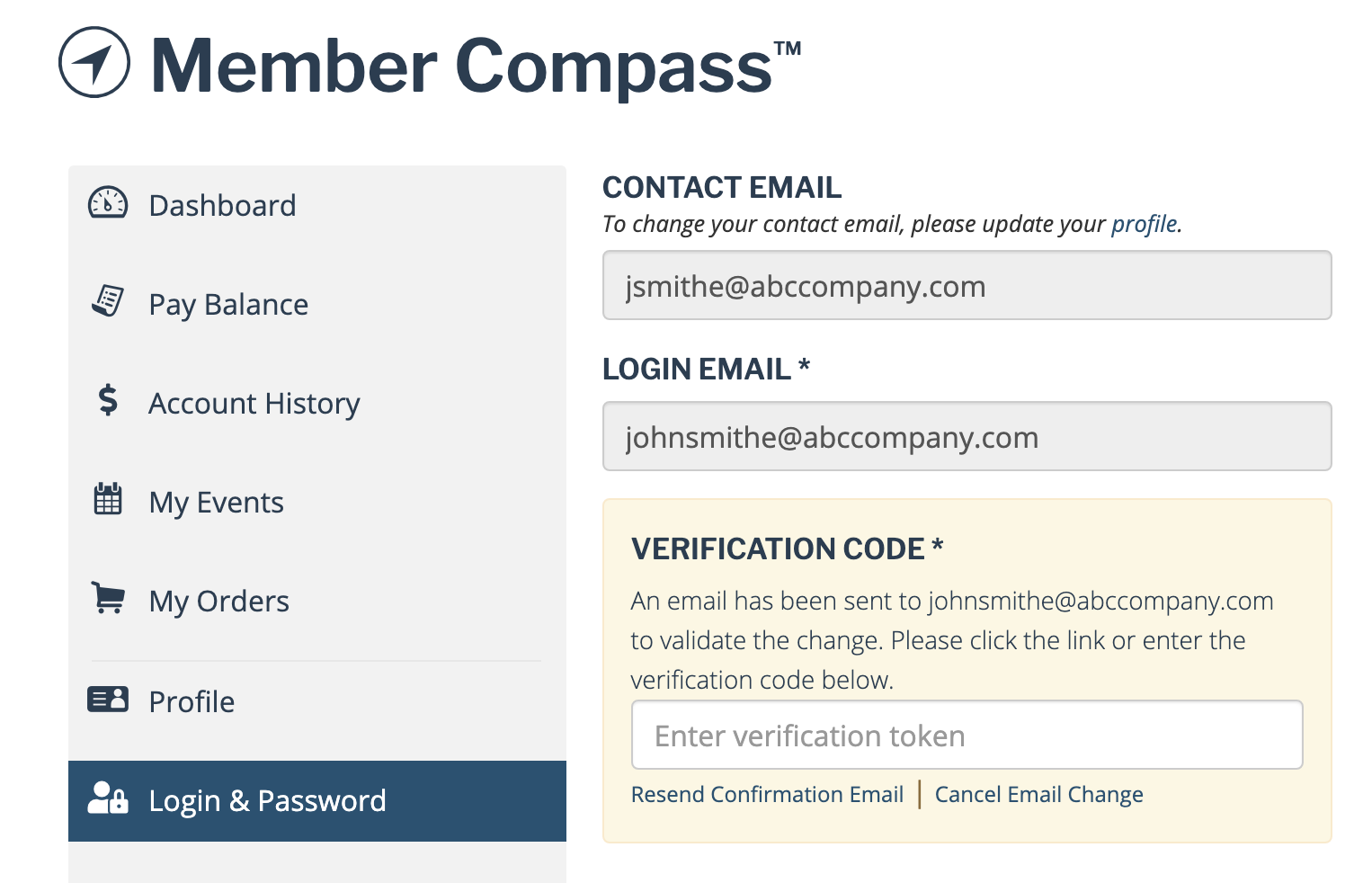Viewport: 1372px width, 883px height.
Task: Open Account History in sidebar
Action: (x=317, y=403)
